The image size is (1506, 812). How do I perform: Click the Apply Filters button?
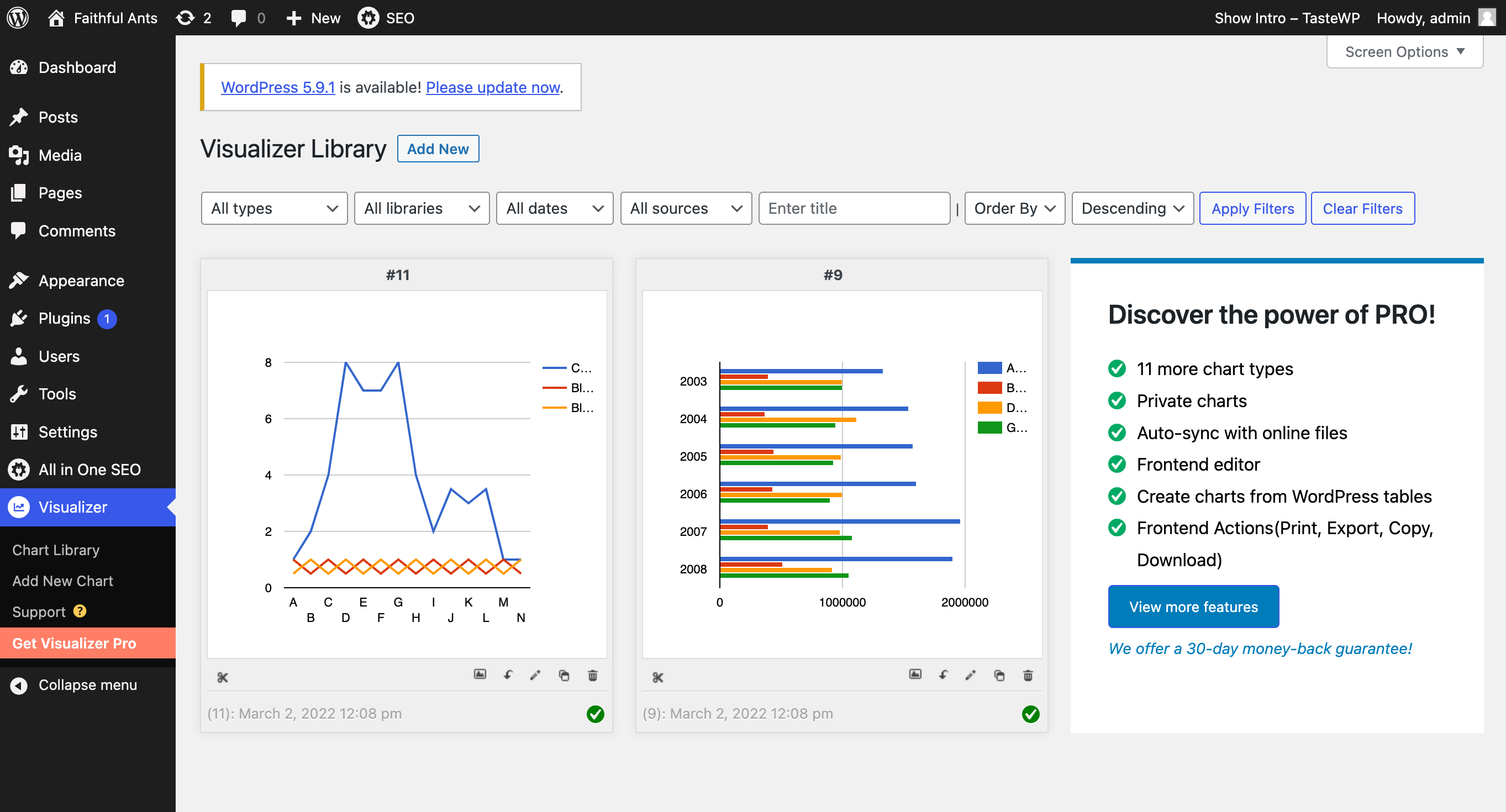tap(1252, 209)
